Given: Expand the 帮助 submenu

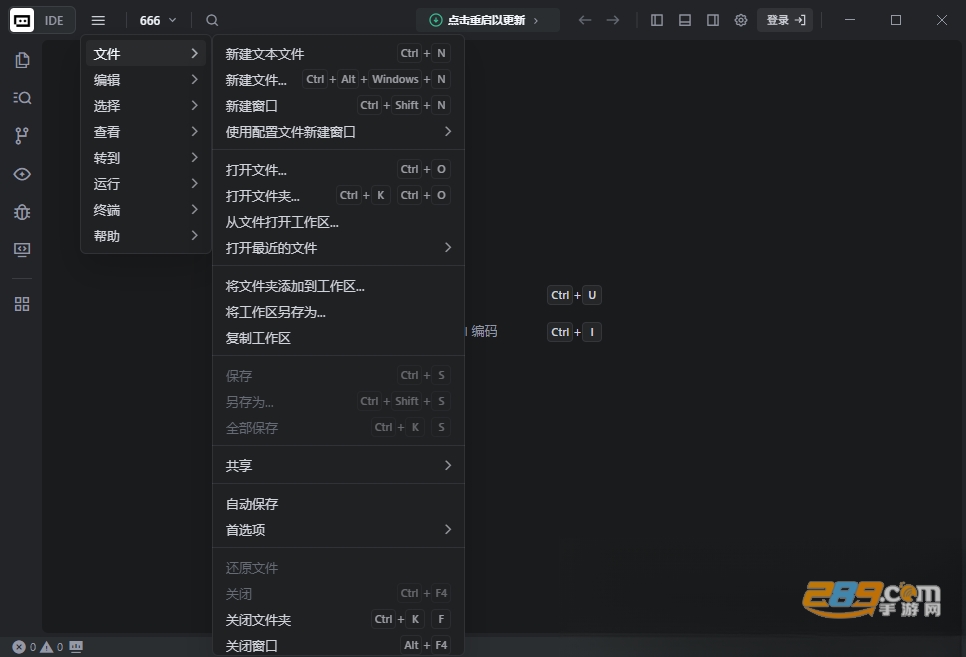Looking at the screenshot, I should (146, 235).
